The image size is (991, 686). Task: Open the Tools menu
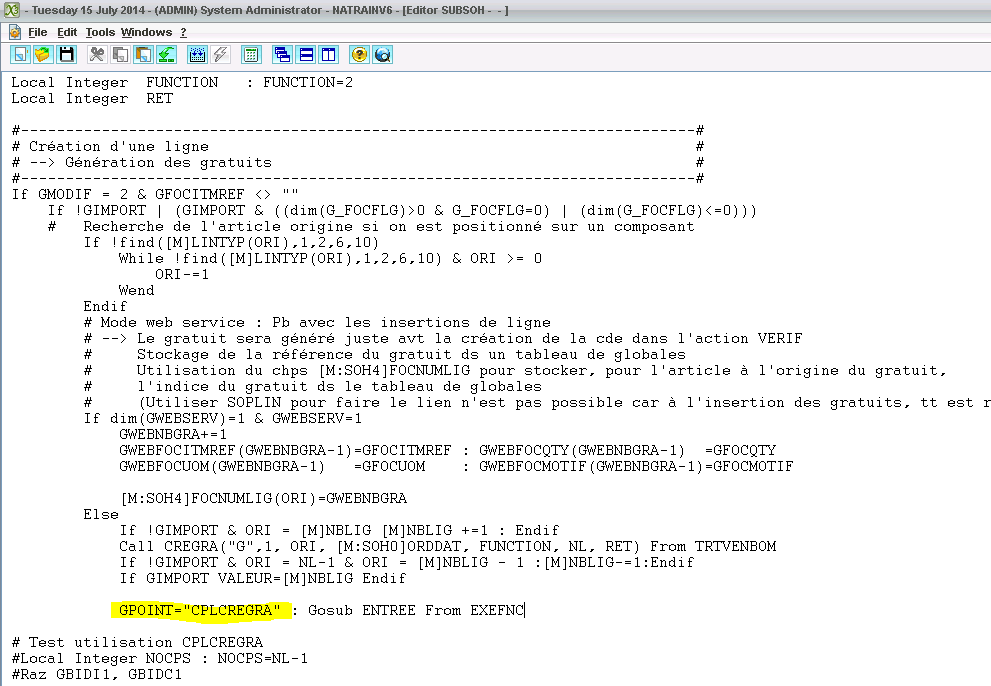click(x=99, y=31)
